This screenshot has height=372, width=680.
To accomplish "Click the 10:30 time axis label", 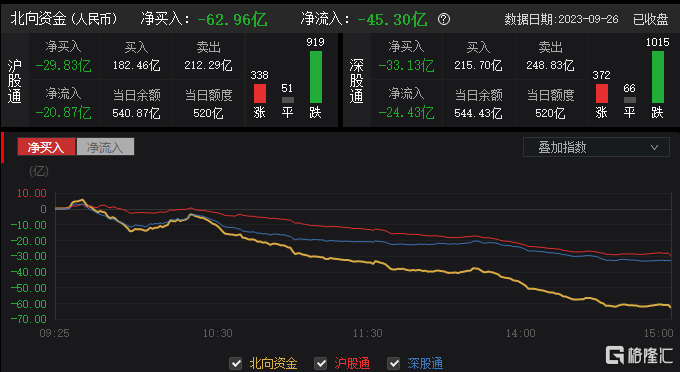I will [x=218, y=333].
